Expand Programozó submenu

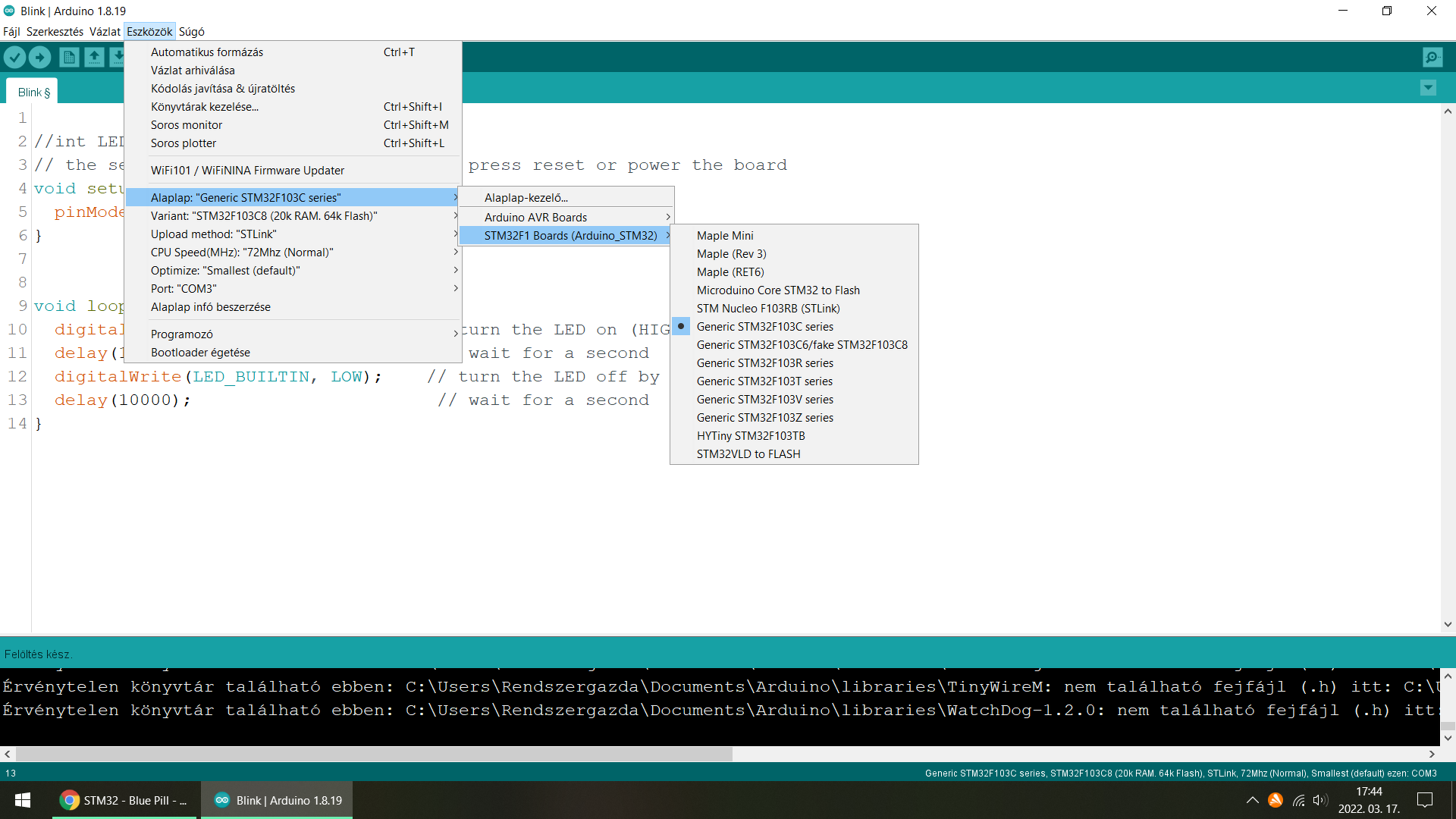293,334
